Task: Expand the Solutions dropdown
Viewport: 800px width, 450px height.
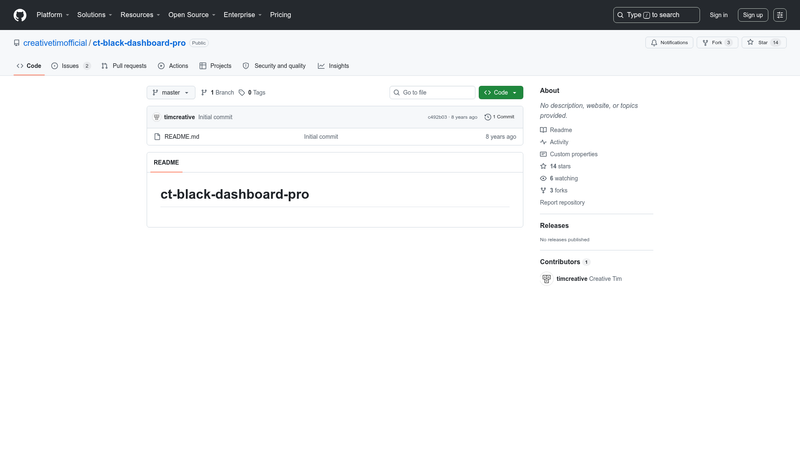Action: (x=94, y=15)
